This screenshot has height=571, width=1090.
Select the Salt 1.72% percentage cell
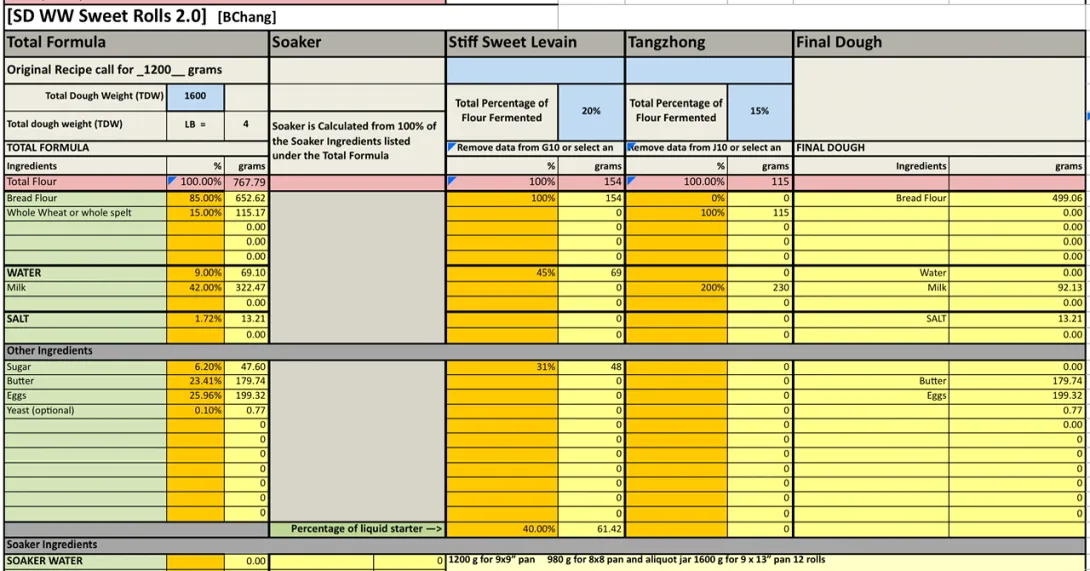196,319
